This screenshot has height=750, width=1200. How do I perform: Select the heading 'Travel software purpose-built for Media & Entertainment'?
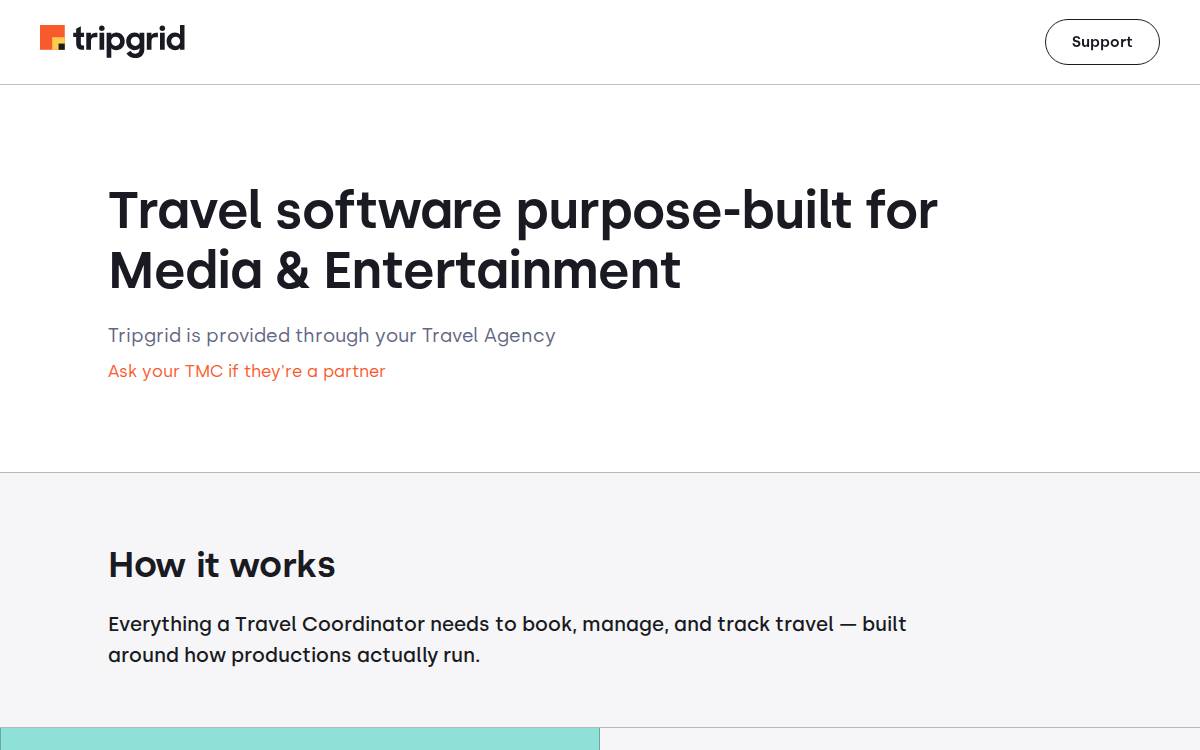point(523,240)
